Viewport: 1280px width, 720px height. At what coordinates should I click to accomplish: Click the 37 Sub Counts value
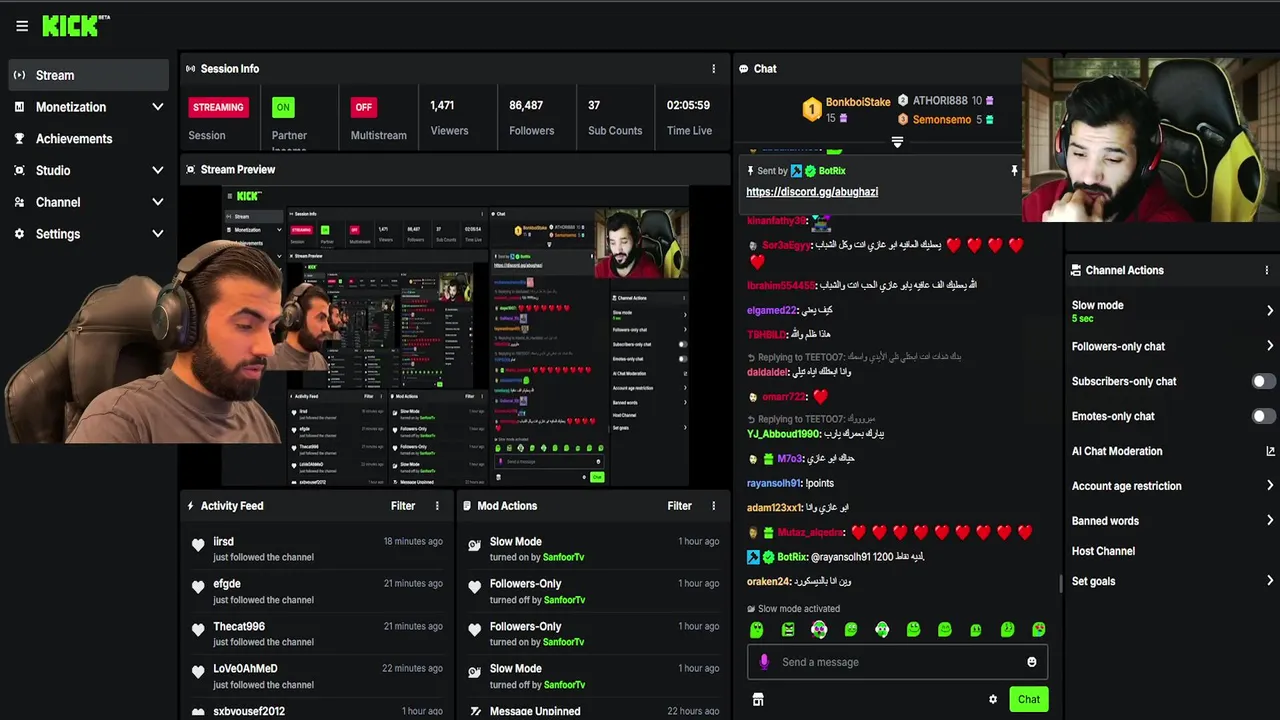click(x=594, y=105)
